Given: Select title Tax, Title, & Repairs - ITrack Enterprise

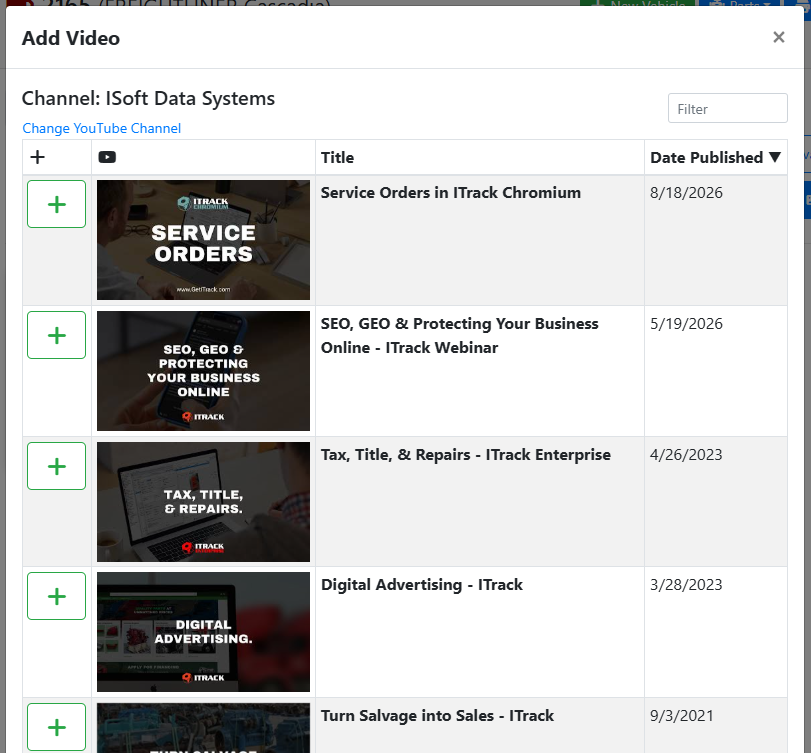Looking at the screenshot, I should pos(465,455).
